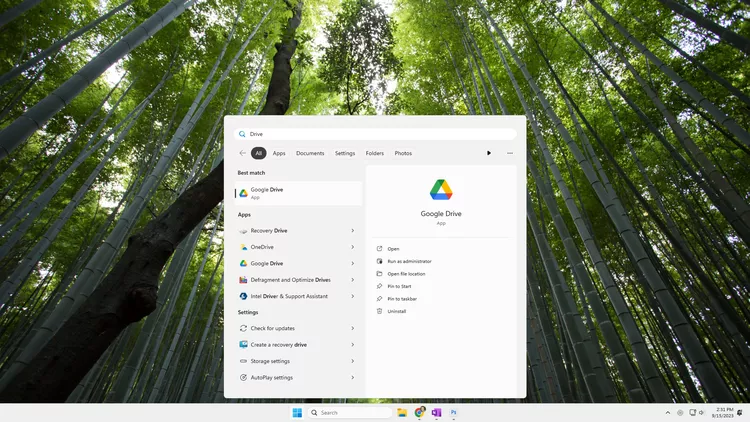Click the Google Drive icon under Apps list
750x422 pixels.
(x=243, y=263)
